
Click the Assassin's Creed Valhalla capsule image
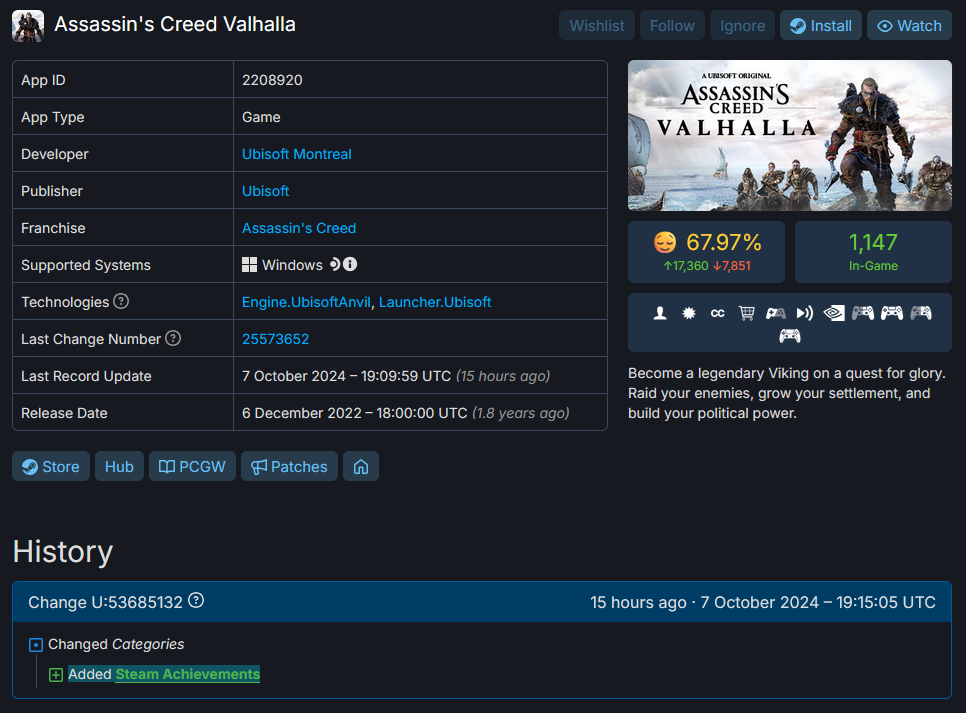[790, 136]
